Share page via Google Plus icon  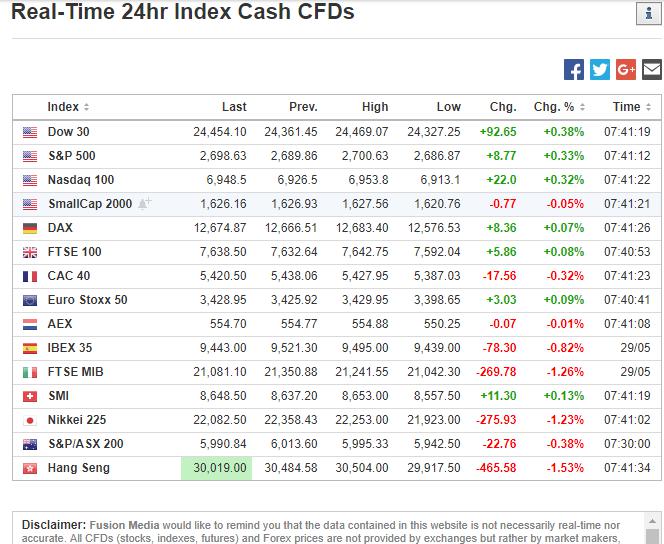(x=626, y=69)
